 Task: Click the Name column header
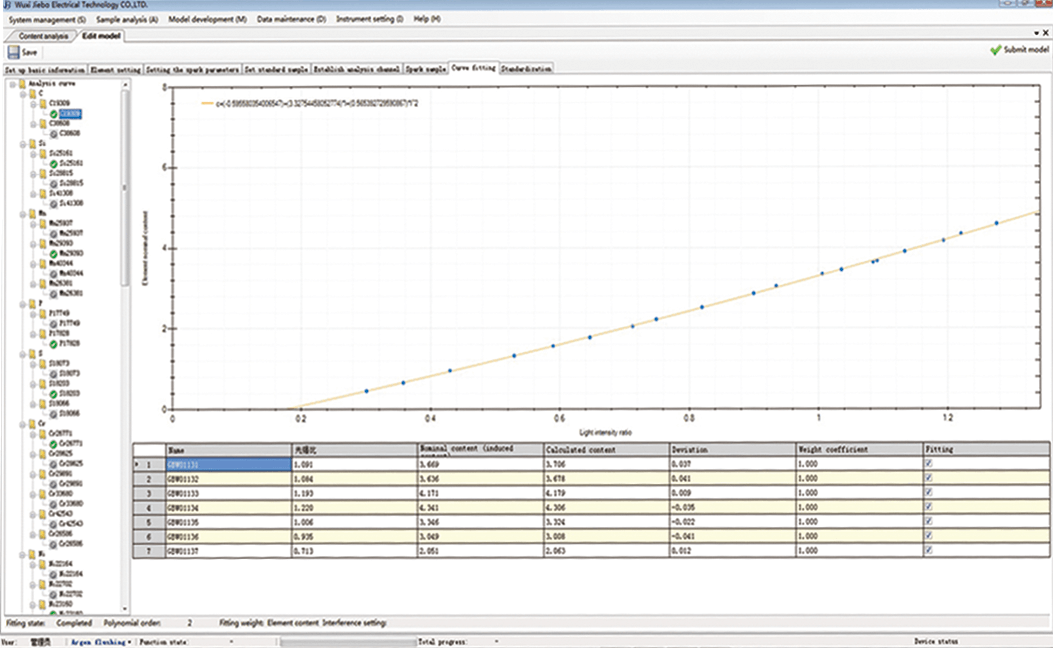227,450
